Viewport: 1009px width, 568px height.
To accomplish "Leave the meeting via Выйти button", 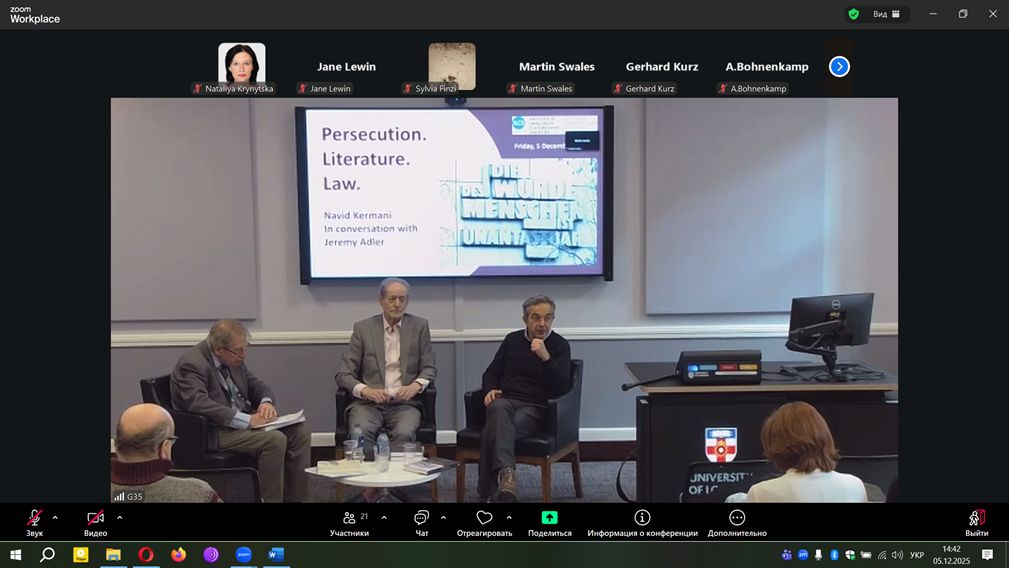I will [976, 518].
